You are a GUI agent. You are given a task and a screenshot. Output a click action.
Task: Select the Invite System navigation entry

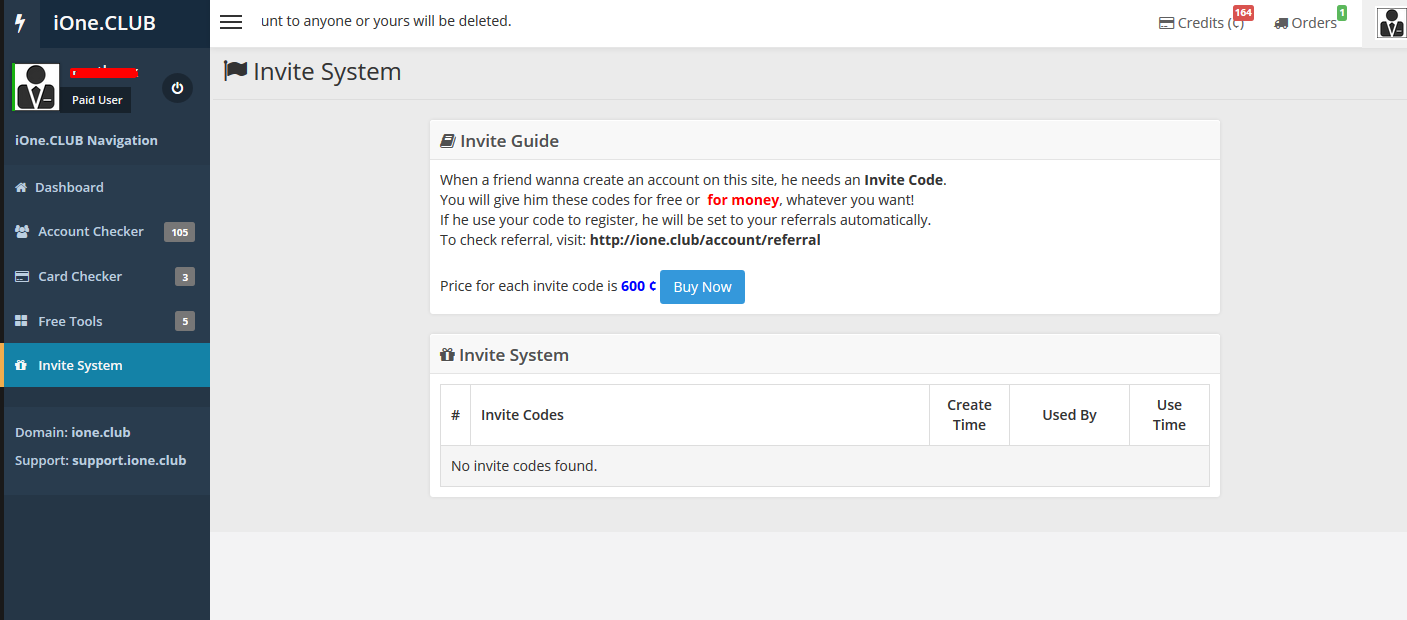pyautogui.click(x=78, y=365)
